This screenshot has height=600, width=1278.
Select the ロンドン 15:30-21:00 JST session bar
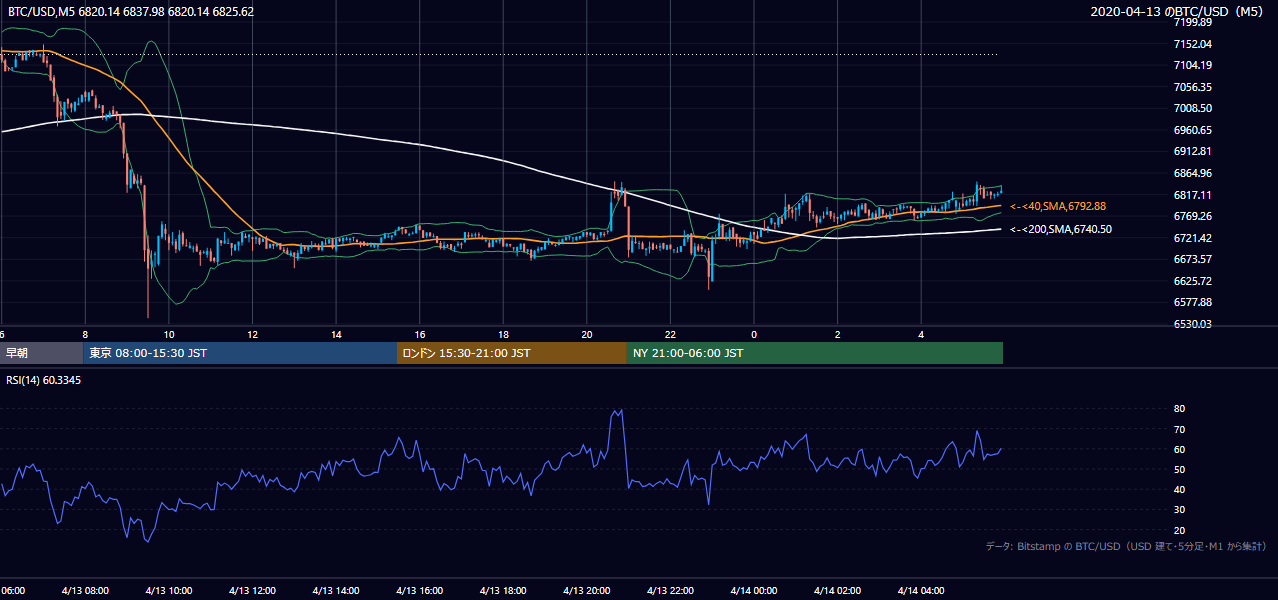tap(512, 353)
